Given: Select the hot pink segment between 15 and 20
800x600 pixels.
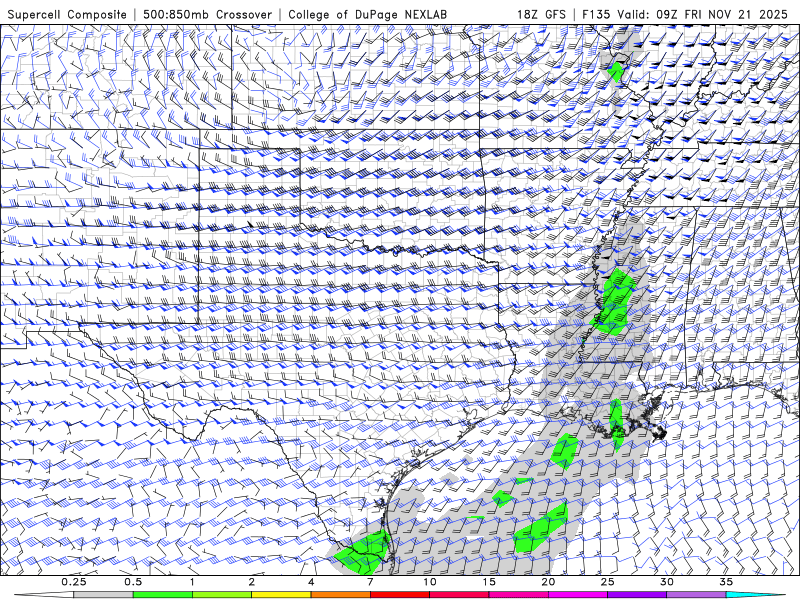Looking at the screenshot, I should click(x=518, y=595).
